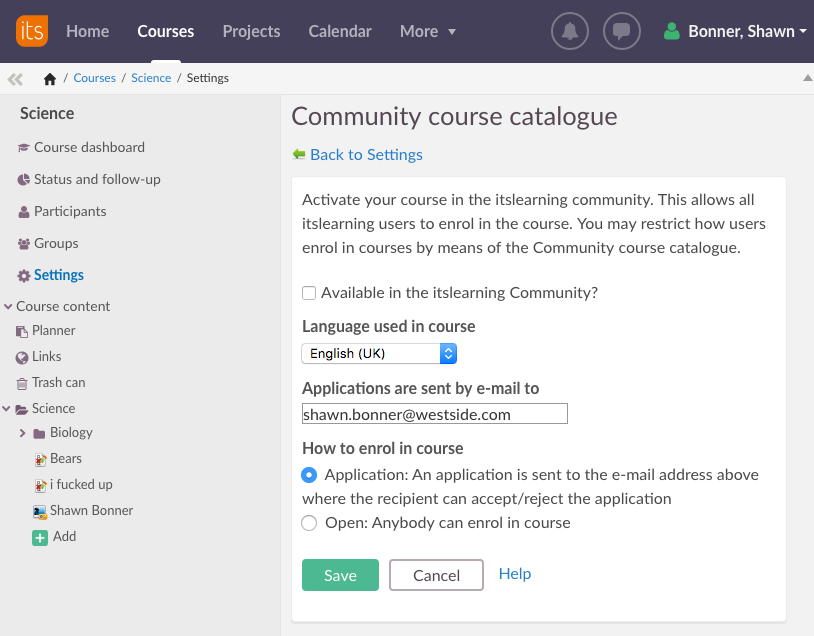The height and width of the screenshot is (636, 814).
Task: Follow the Back to Settings link
Action: 365,154
